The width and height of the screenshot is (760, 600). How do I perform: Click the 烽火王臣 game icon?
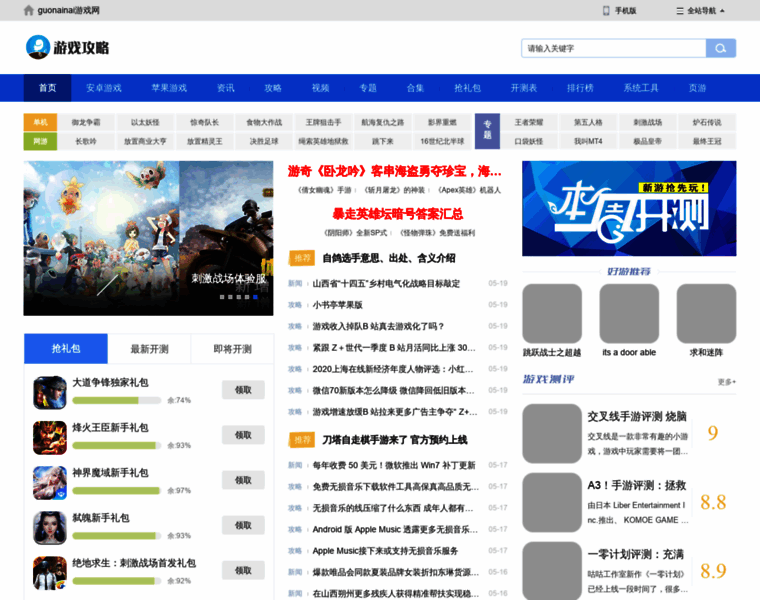coord(50,437)
